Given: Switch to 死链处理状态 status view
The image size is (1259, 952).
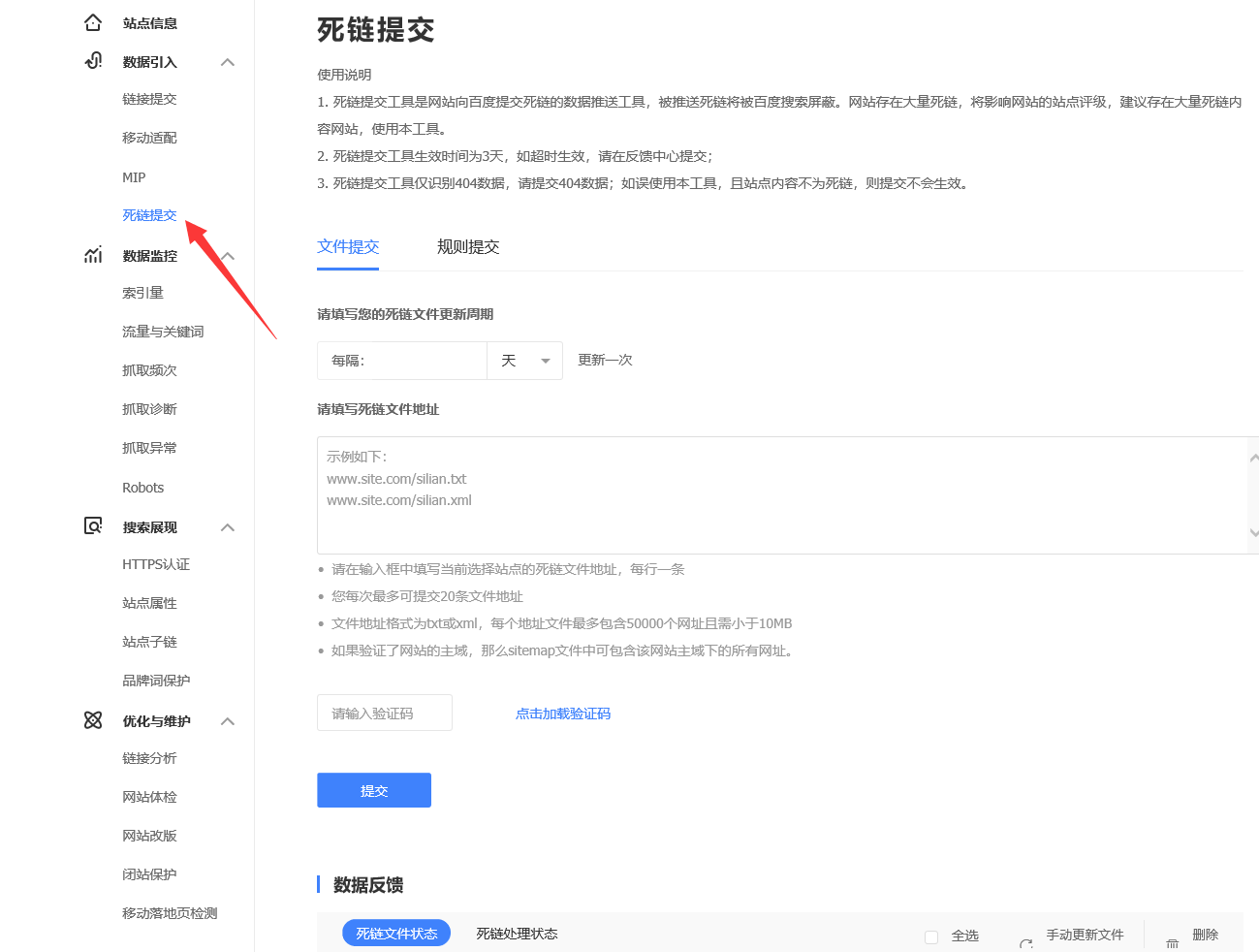Looking at the screenshot, I should coord(517,933).
